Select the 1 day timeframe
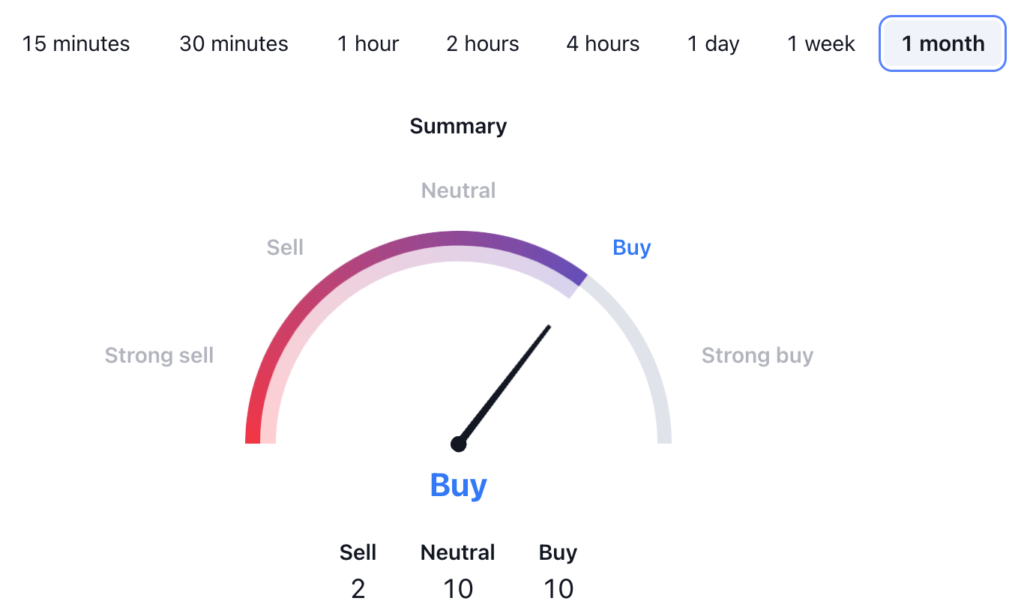Image resolution: width=1024 pixels, height=613 pixels. (714, 44)
